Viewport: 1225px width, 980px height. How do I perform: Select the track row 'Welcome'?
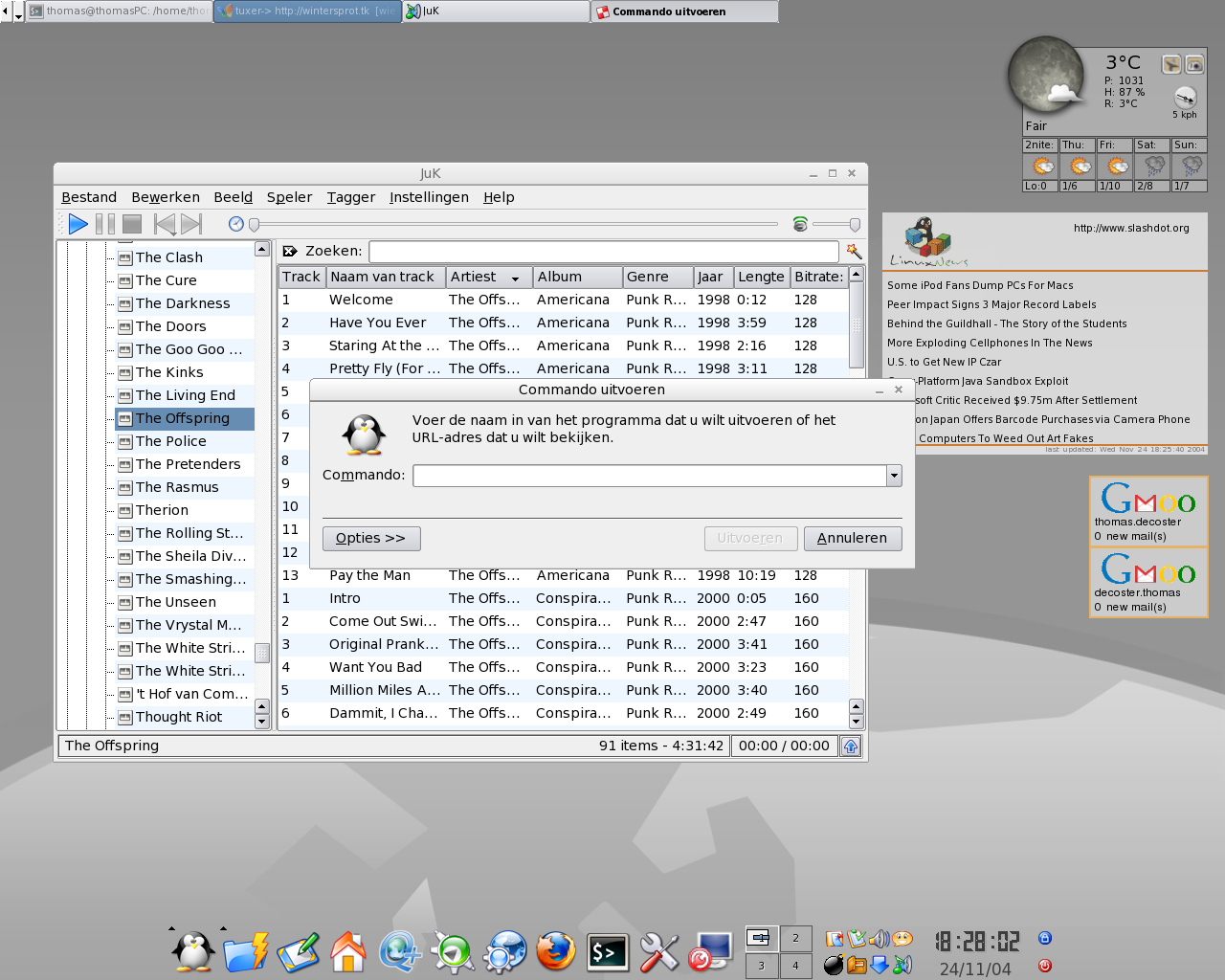click(563, 300)
